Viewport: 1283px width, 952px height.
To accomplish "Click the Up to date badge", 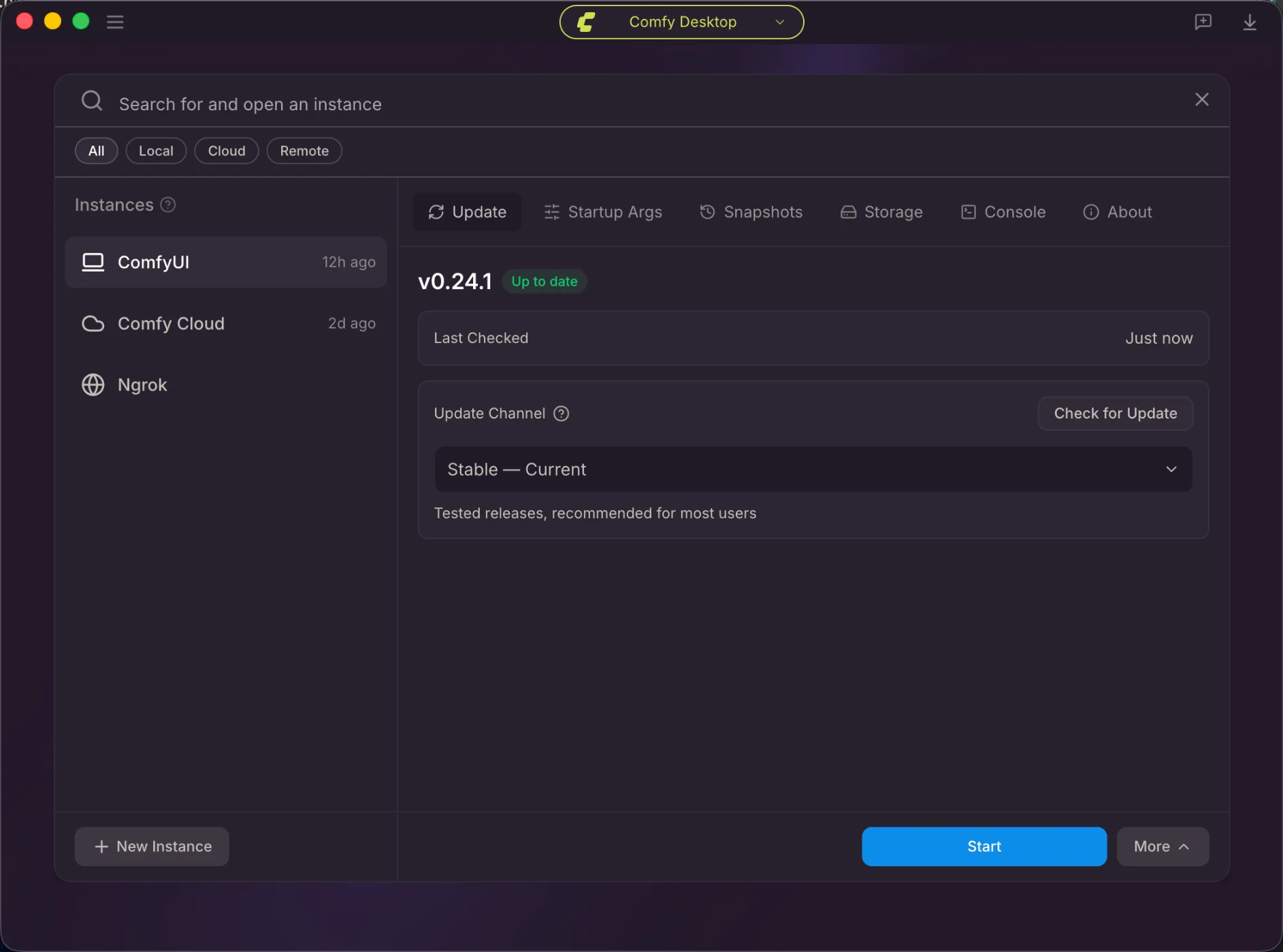I will tap(545, 281).
